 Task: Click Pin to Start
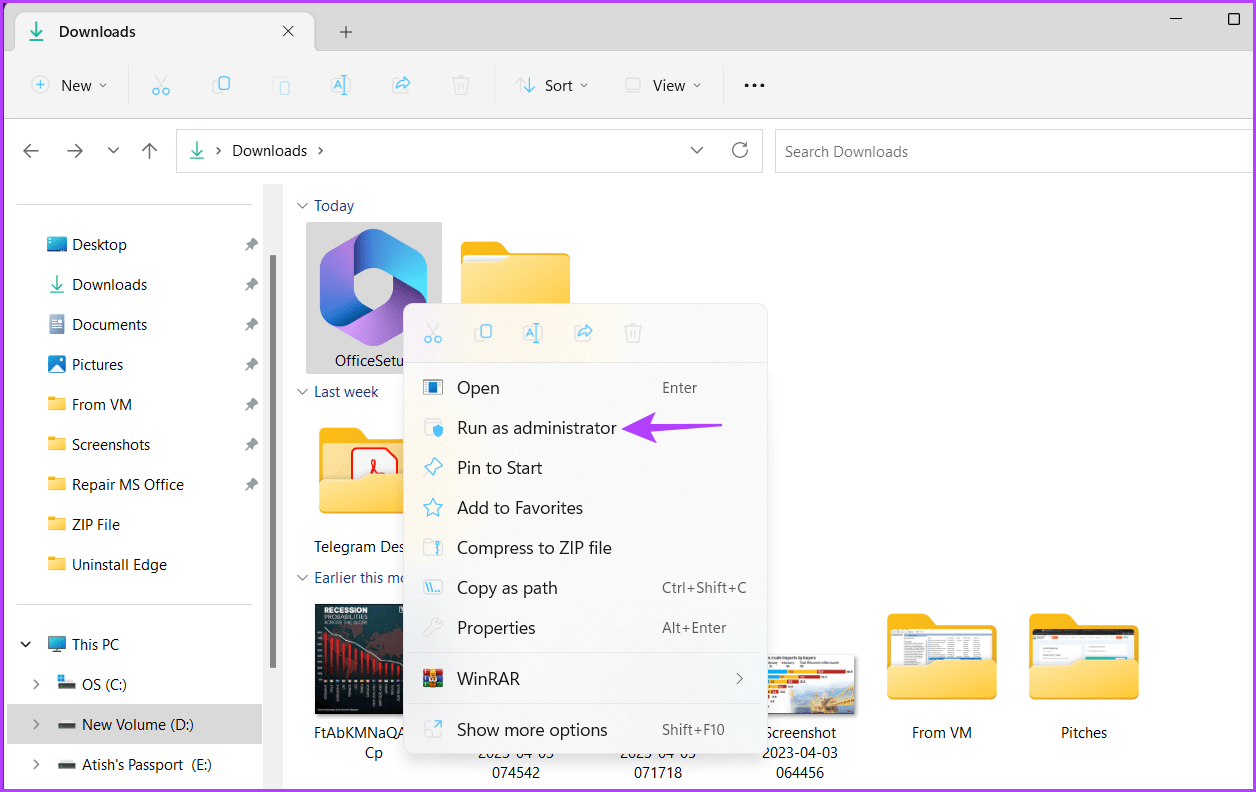[498, 467]
